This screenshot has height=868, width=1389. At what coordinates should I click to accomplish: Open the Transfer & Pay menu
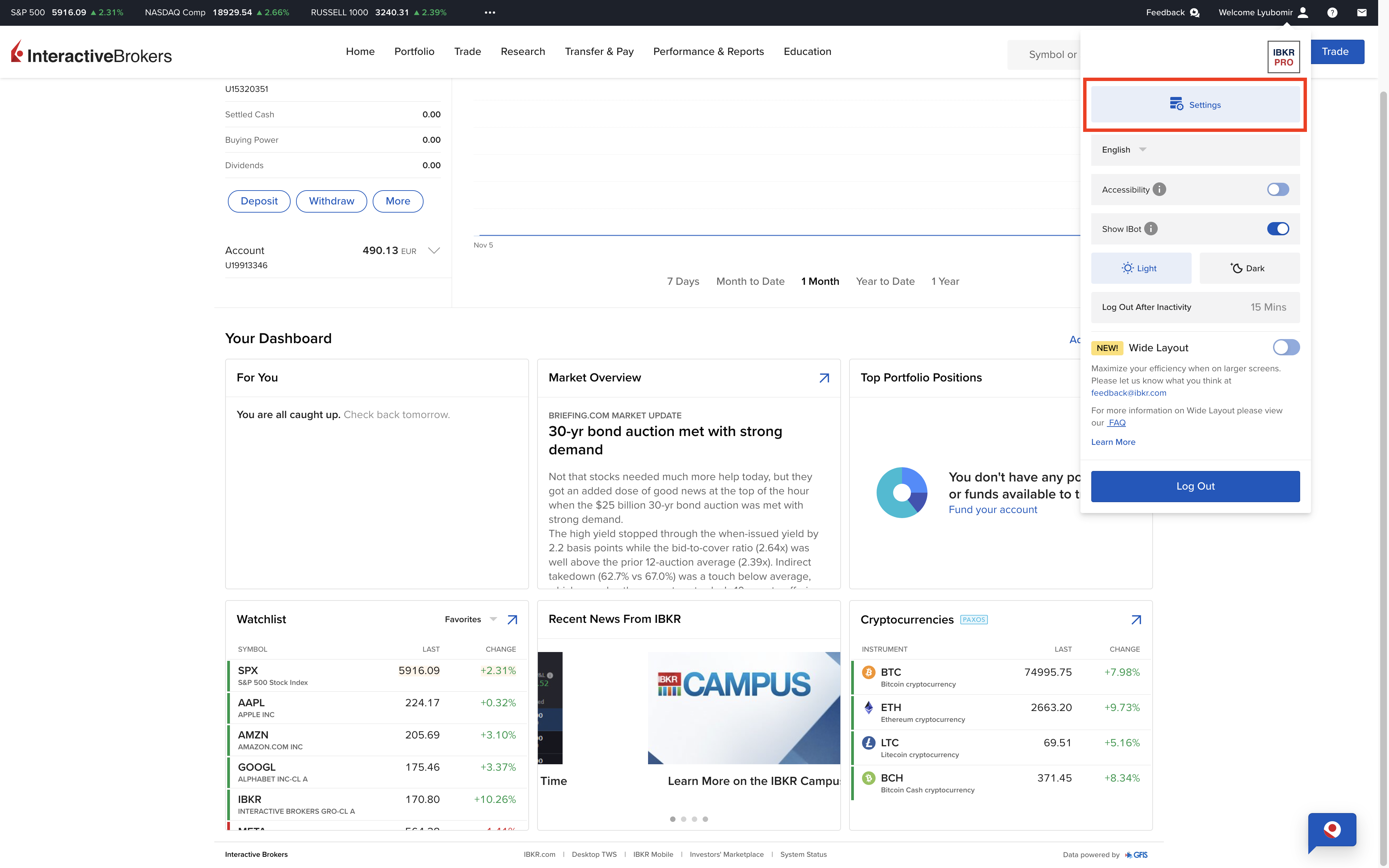point(599,52)
